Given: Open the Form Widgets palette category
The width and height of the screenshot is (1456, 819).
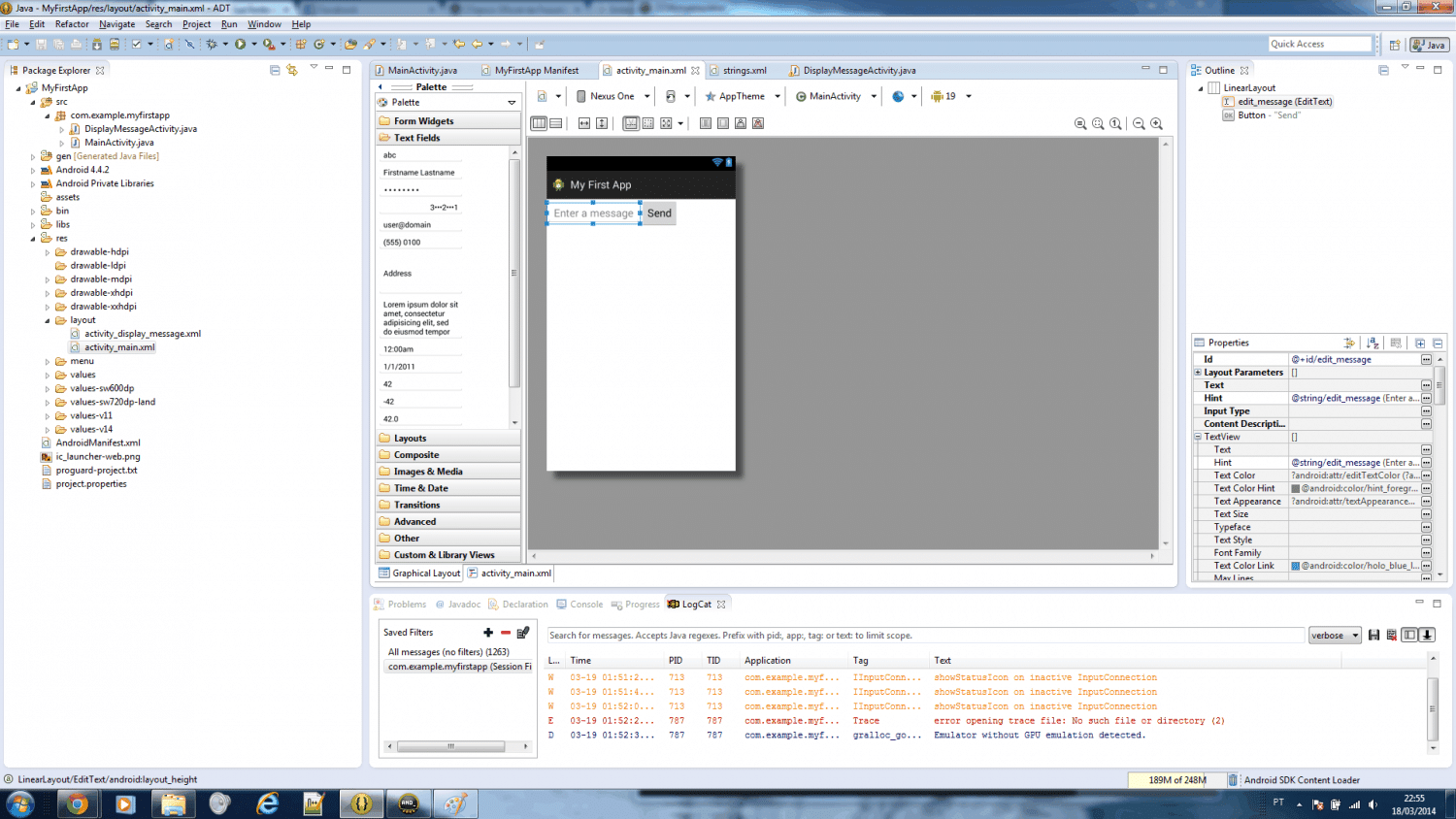Looking at the screenshot, I should (448, 120).
